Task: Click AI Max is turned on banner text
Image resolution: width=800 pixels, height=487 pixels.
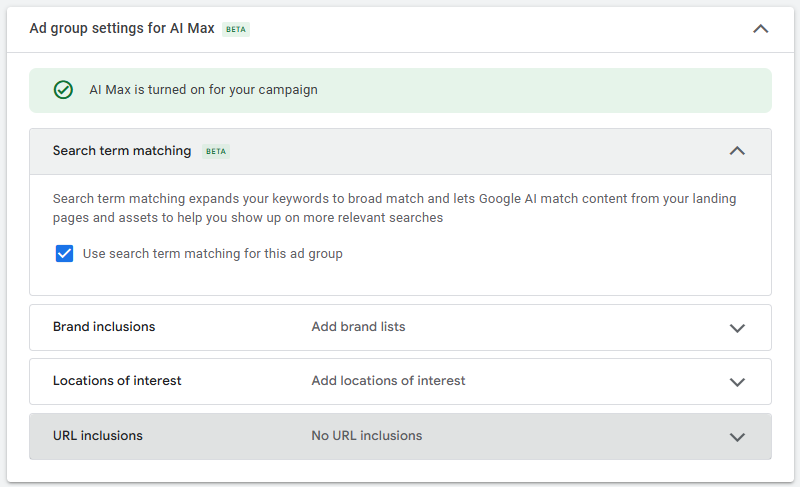Action: pos(204,90)
